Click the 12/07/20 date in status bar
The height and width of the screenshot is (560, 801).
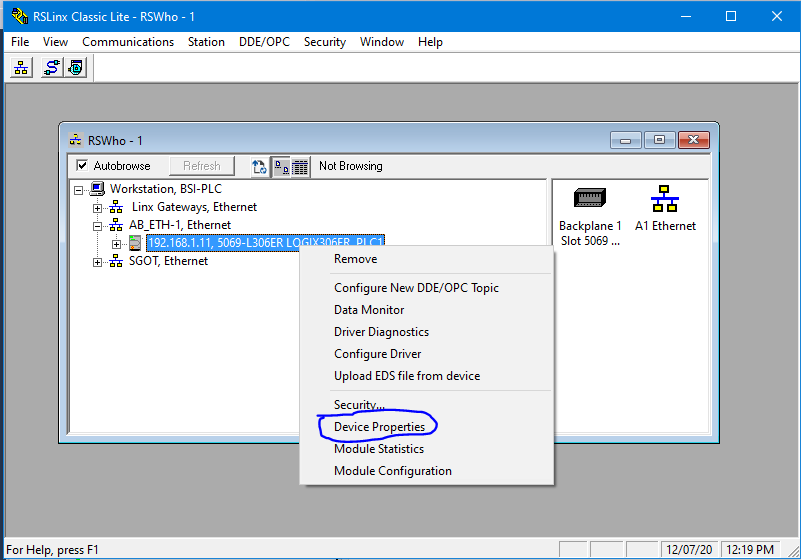click(x=689, y=550)
